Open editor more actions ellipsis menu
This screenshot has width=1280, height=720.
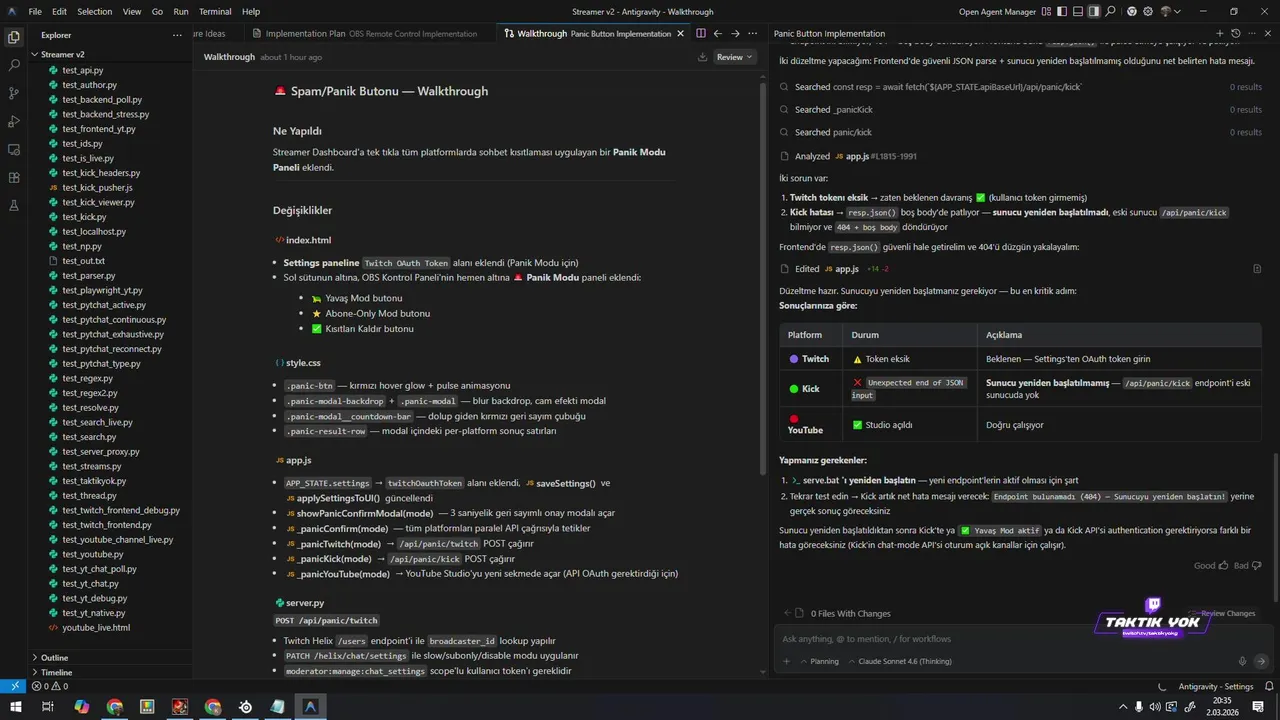pos(753,33)
